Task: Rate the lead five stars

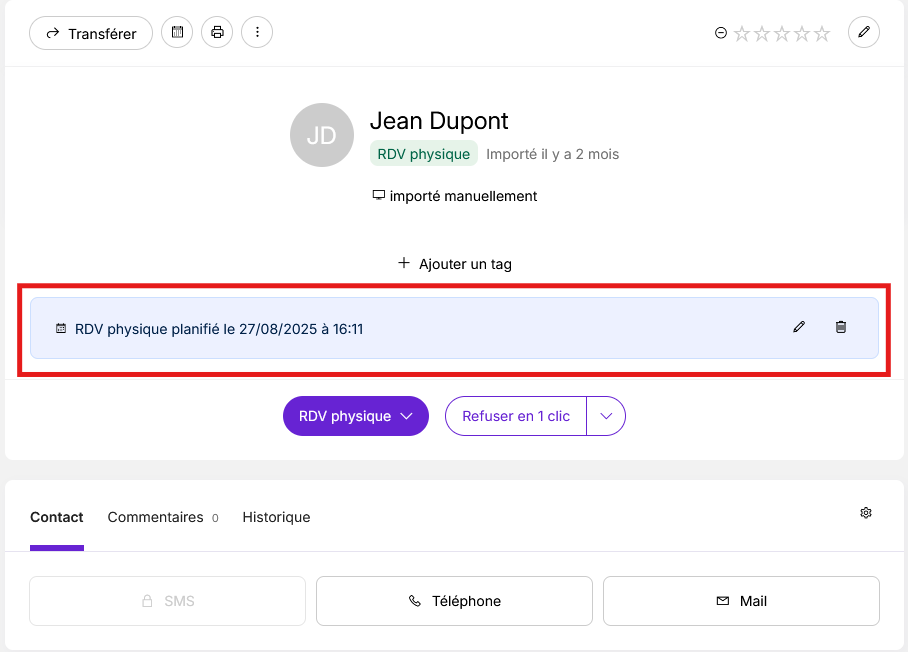Action: click(822, 34)
